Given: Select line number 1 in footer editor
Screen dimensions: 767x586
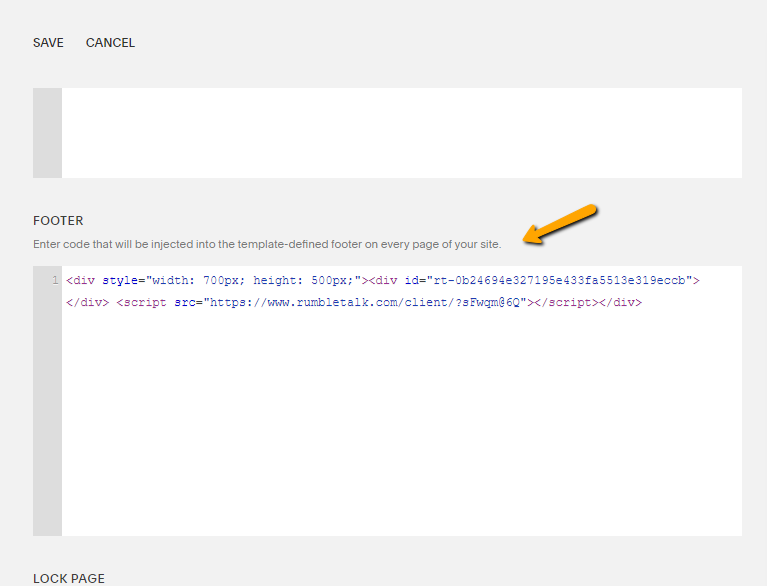Looking at the screenshot, I should (x=54, y=281).
